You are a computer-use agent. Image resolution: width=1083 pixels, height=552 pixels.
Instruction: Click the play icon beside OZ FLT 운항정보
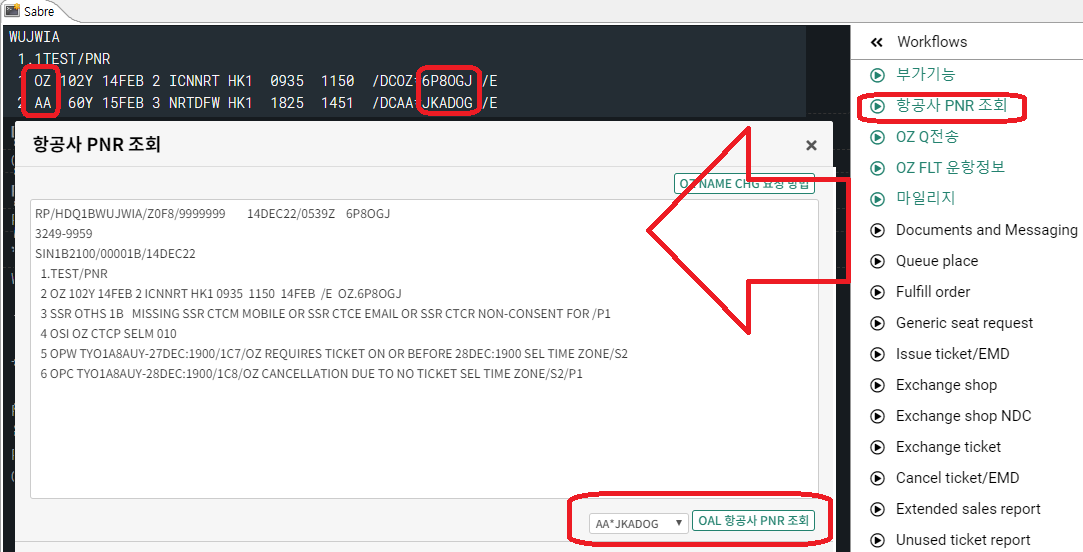[x=878, y=168]
